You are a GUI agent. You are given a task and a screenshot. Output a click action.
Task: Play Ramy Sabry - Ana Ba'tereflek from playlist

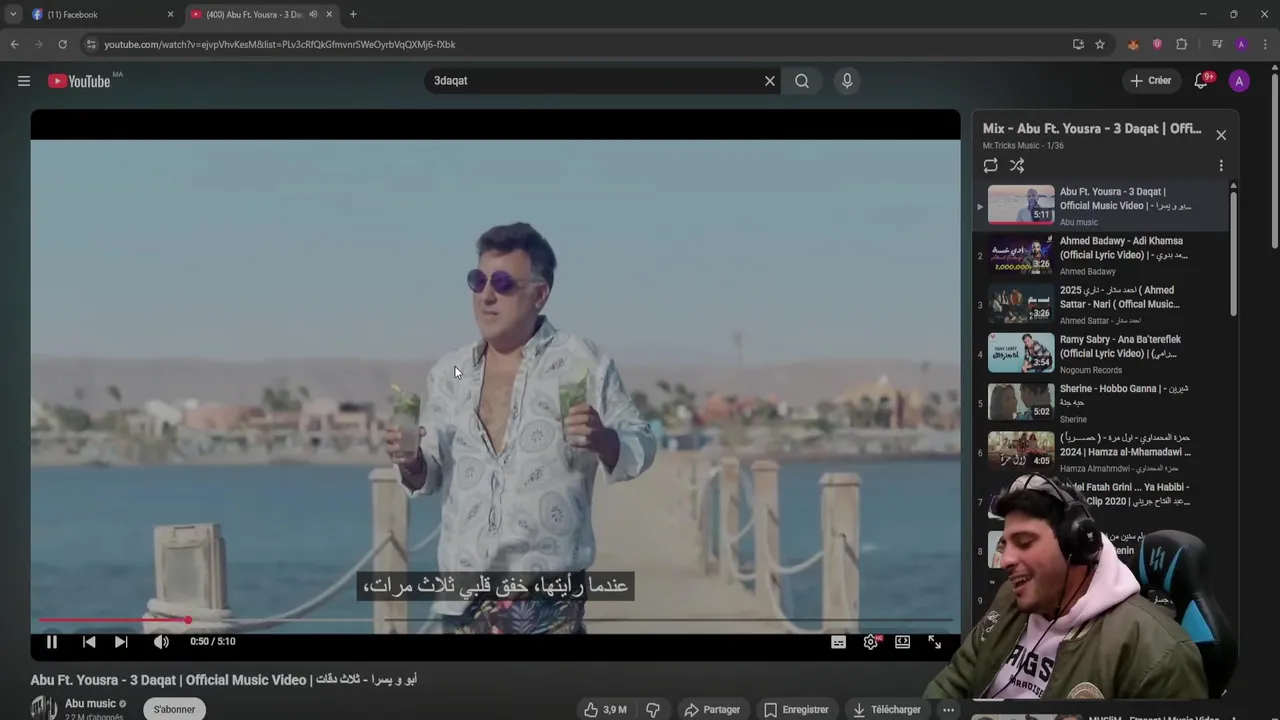(x=1100, y=354)
